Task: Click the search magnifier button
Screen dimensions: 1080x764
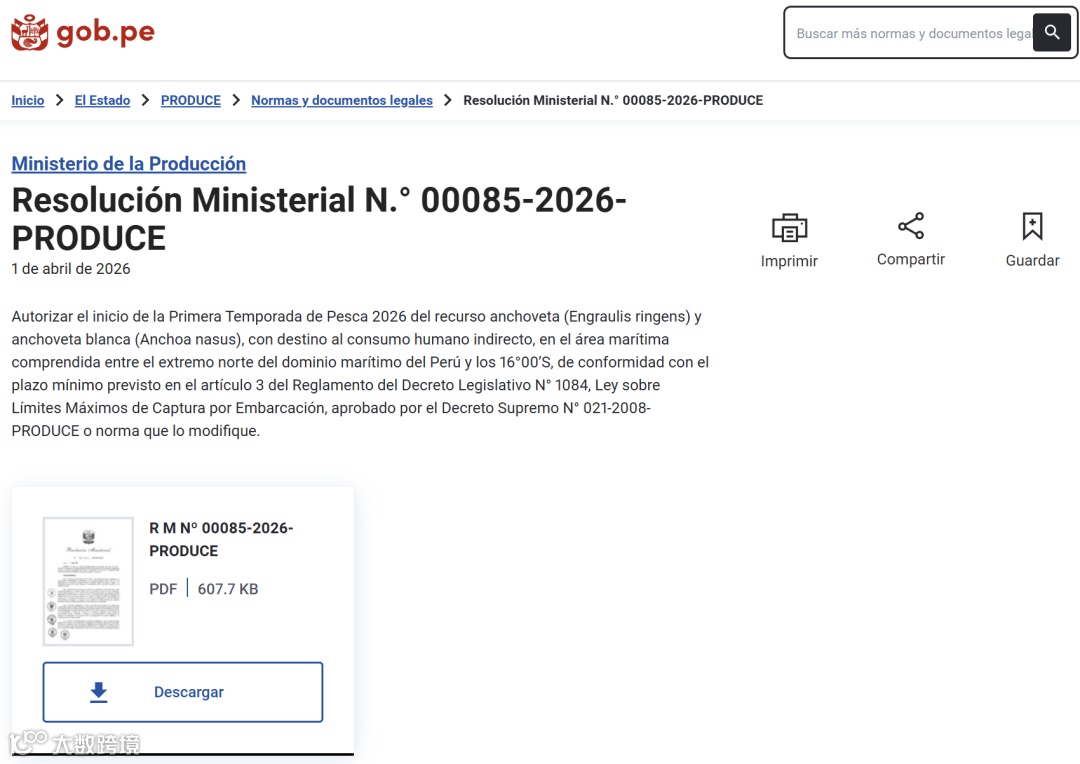Action: point(1052,32)
